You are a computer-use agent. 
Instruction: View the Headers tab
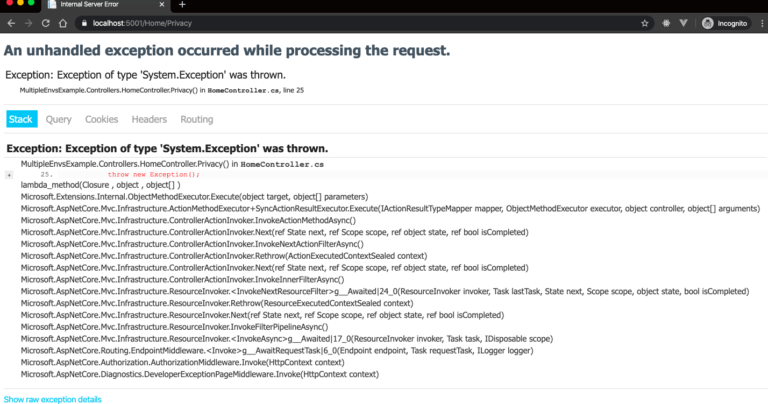pos(149,119)
